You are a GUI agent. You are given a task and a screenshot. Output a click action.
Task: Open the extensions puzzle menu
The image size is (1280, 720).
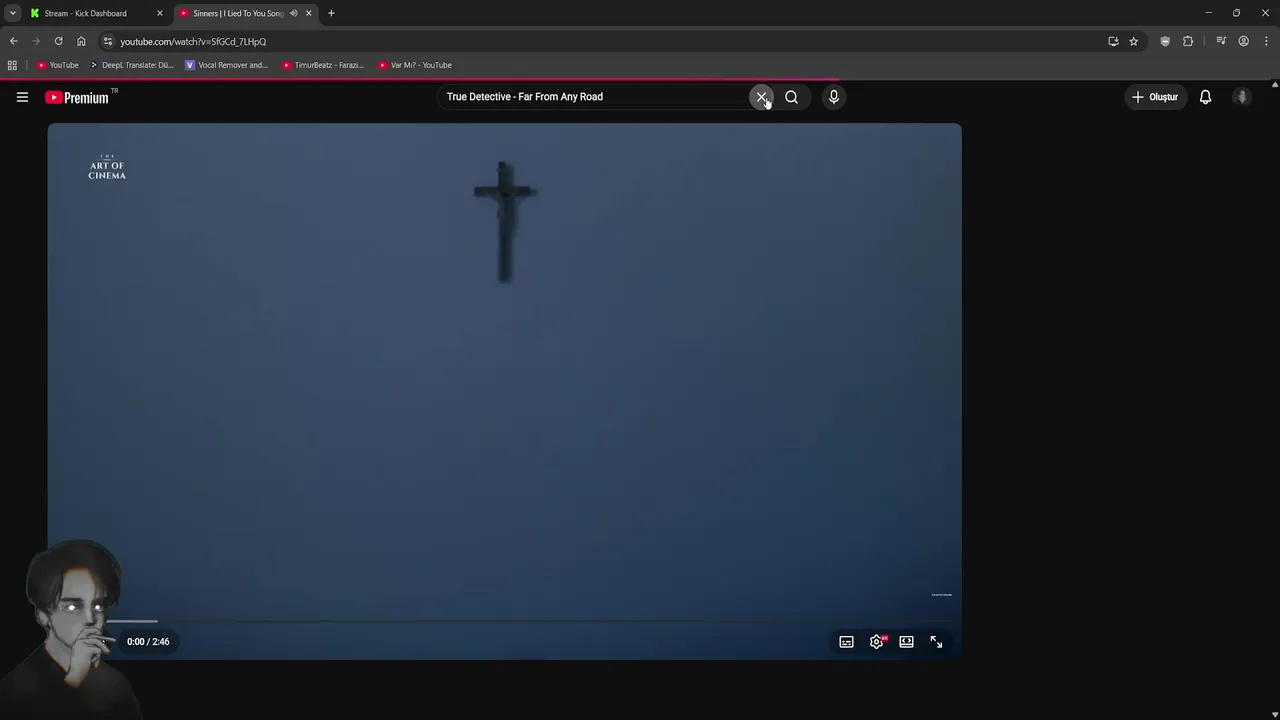[1188, 41]
